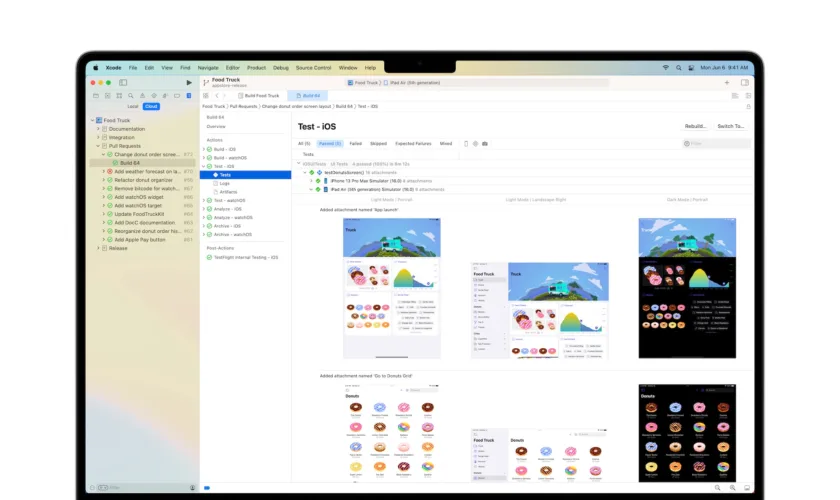Open the Breakpoint navigator
Viewport: 840px width, 500px height.
177,95
